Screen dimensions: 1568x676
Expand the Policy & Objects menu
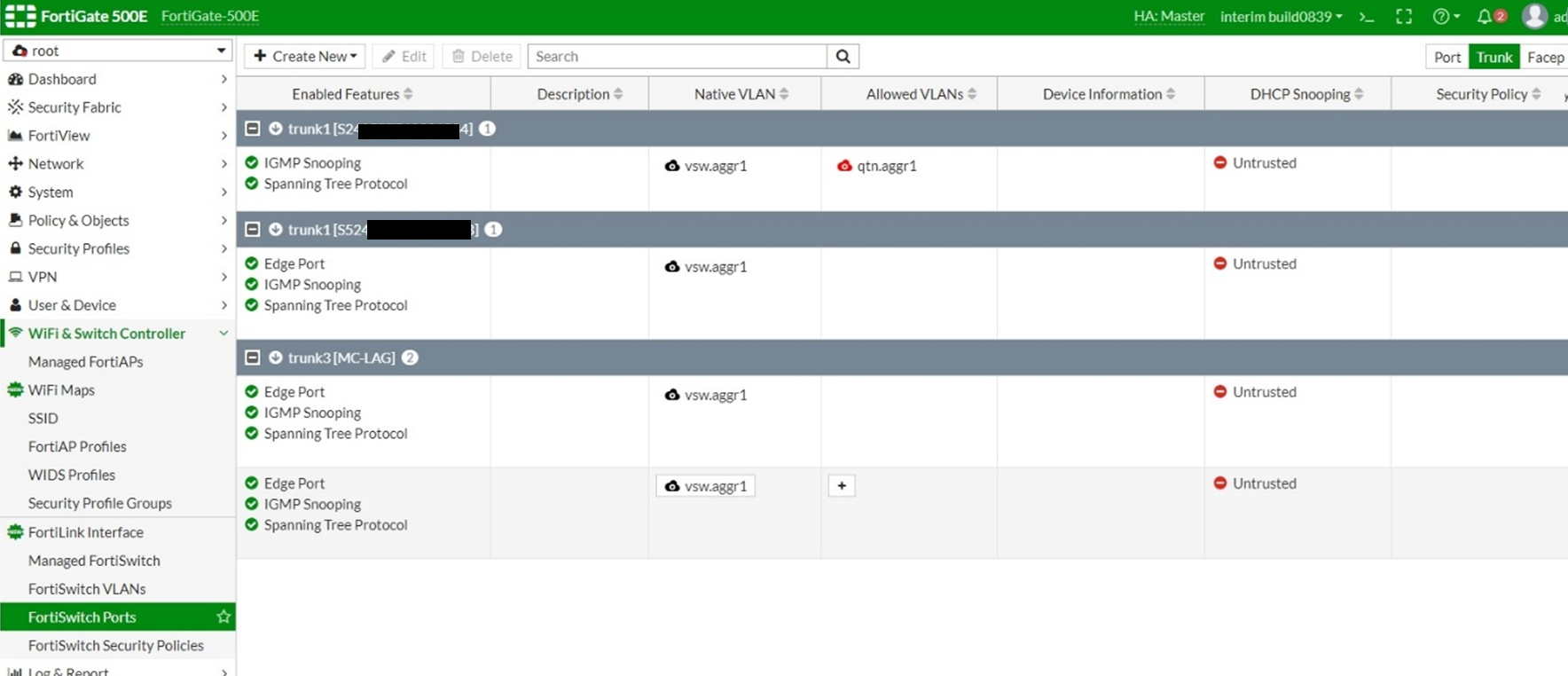pyautogui.click(x=118, y=220)
